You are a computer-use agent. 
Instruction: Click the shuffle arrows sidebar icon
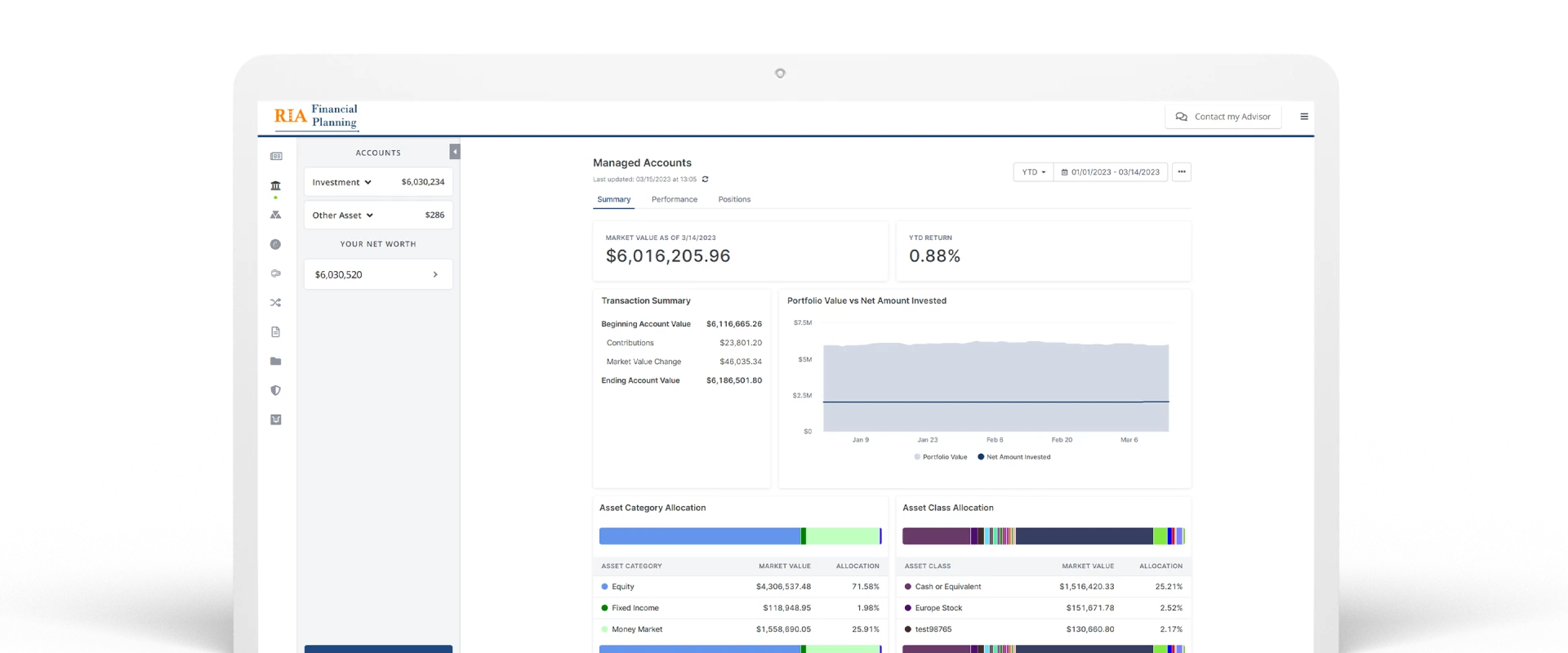coord(275,303)
